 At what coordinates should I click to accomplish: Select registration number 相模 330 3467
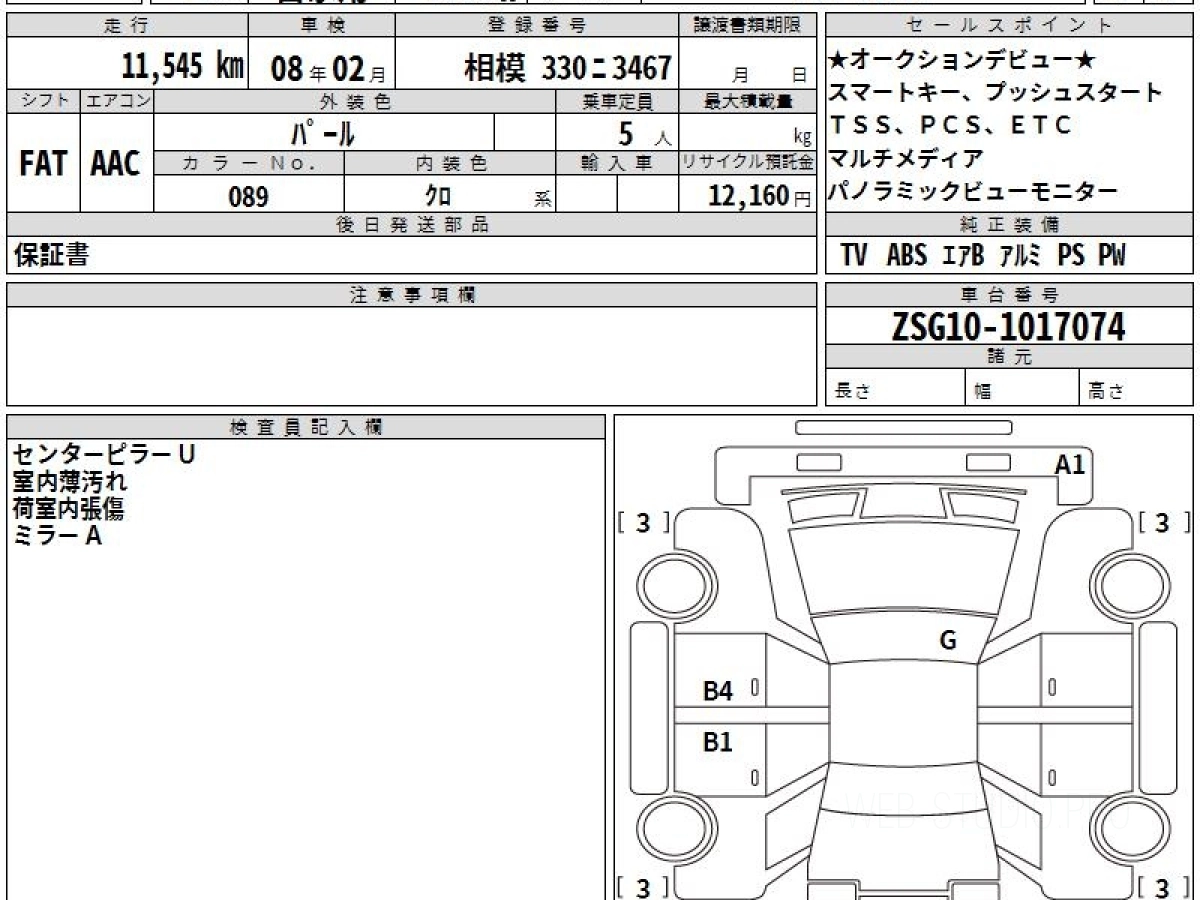pos(567,69)
